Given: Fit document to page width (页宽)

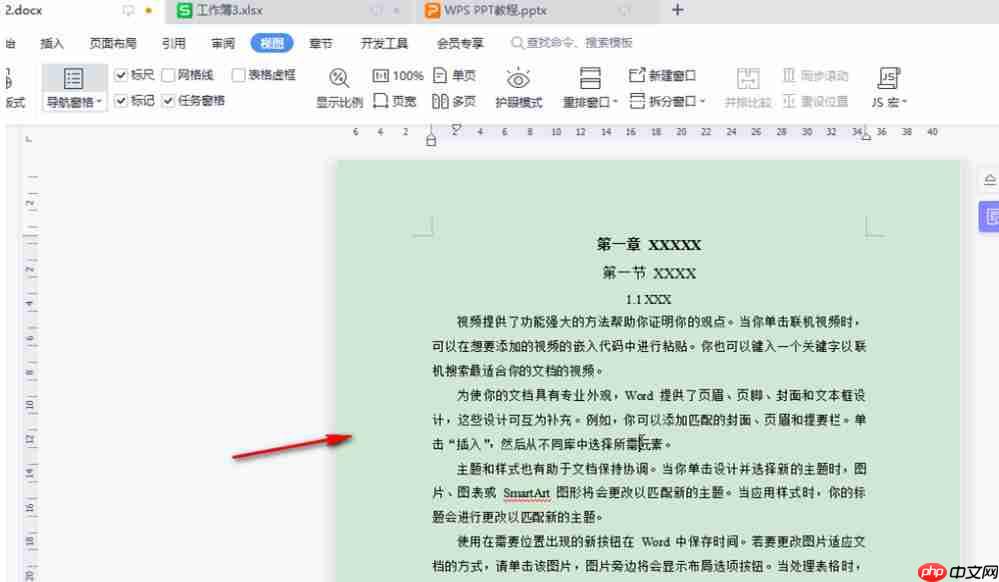Looking at the screenshot, I should pyautogui.click(x=397, y=100).
